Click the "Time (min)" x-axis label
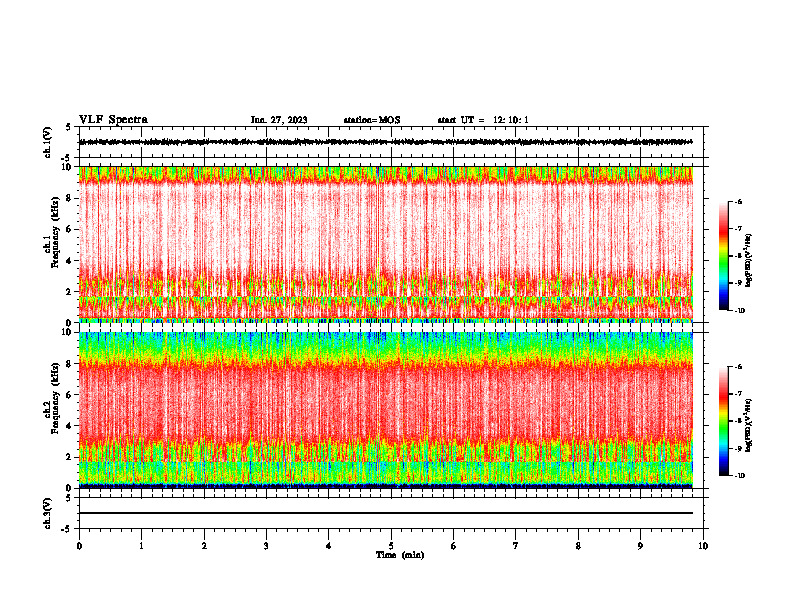Viewport: 792px width, 612px height. [x=400, y=555]
